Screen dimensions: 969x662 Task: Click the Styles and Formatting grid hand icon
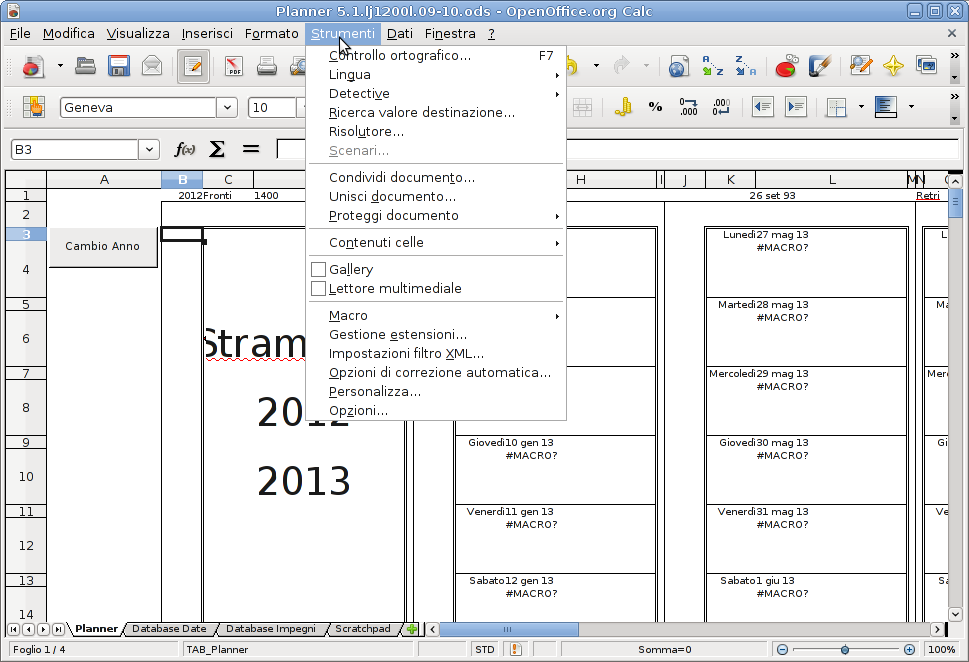[x=33, y=107]
